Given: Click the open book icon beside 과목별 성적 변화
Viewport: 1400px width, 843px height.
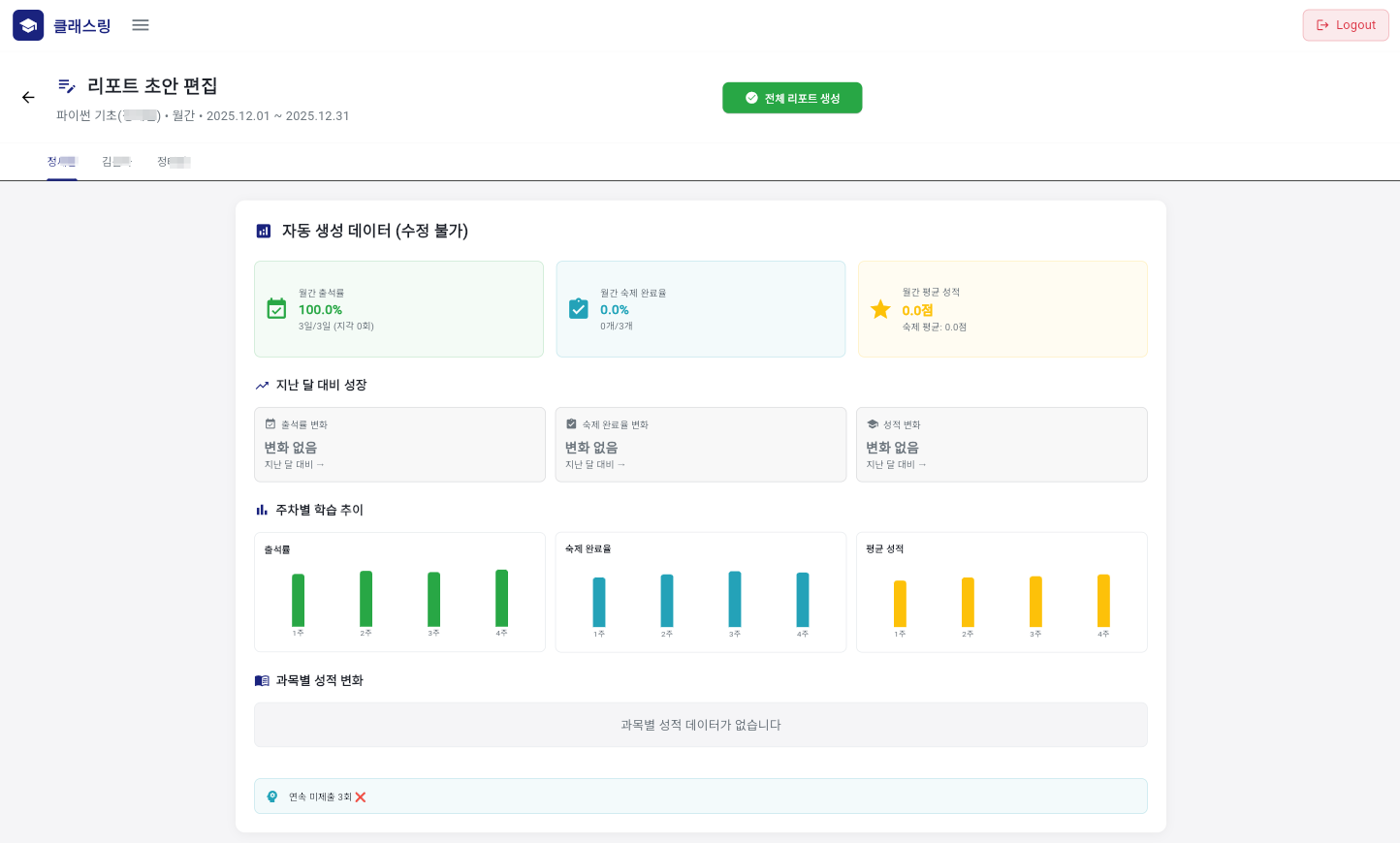Looking at the screenshot, I should pyautogui.click(x=262, y=681).
